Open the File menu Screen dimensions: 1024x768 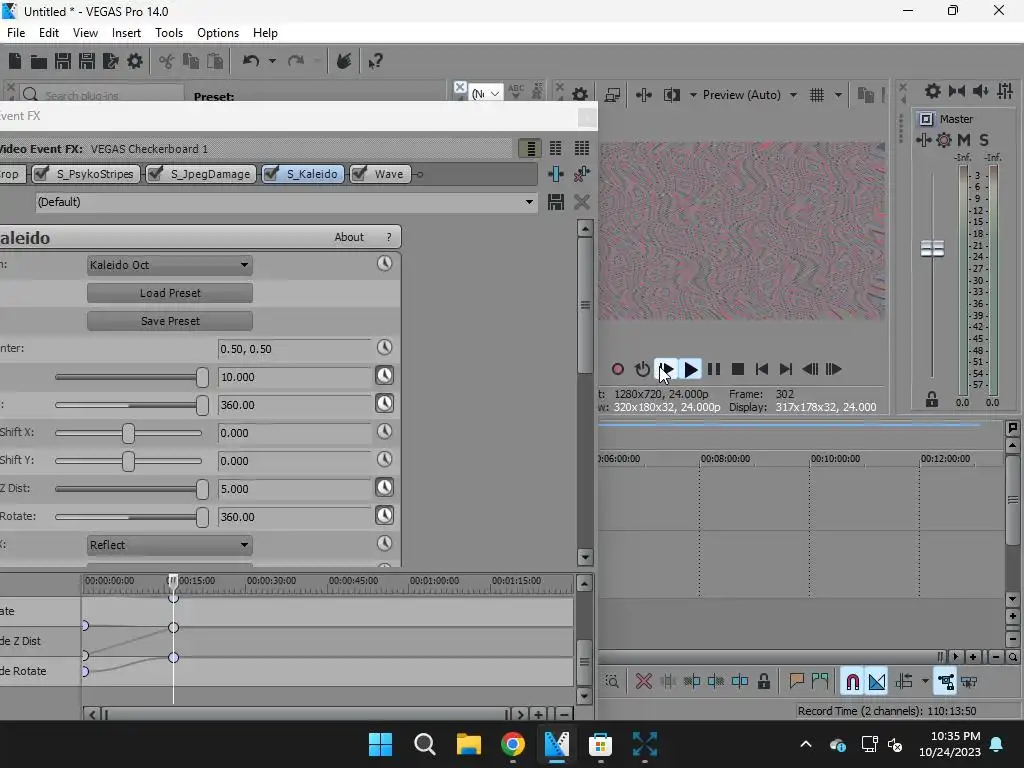pos(16,33)
